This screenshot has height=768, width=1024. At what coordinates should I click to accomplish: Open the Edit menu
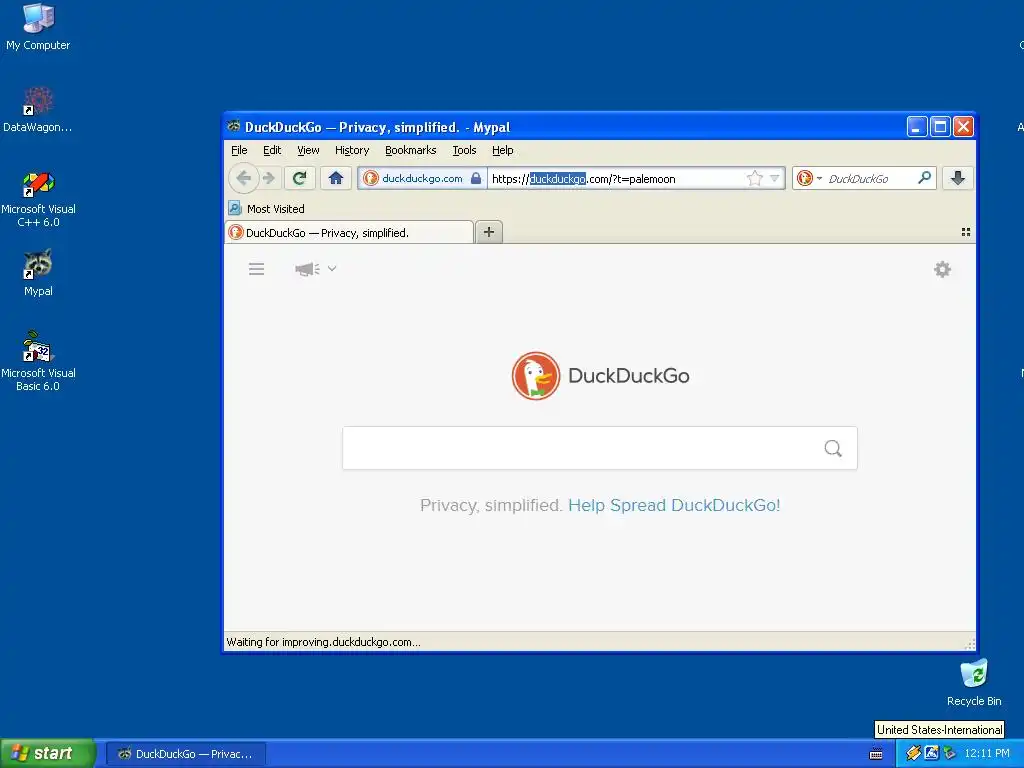272,150
